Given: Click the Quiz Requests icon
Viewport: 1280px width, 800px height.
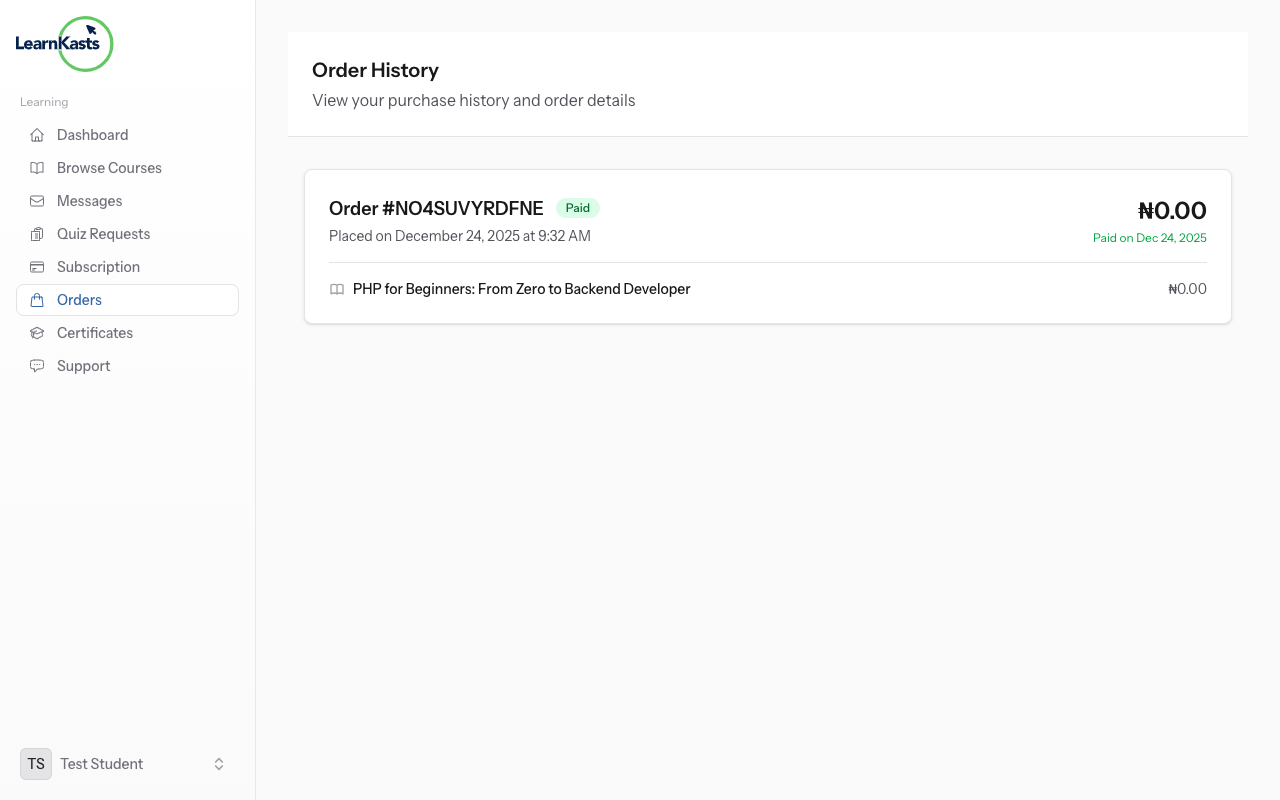Looking at the screenshot, I should tap(36, 233).
